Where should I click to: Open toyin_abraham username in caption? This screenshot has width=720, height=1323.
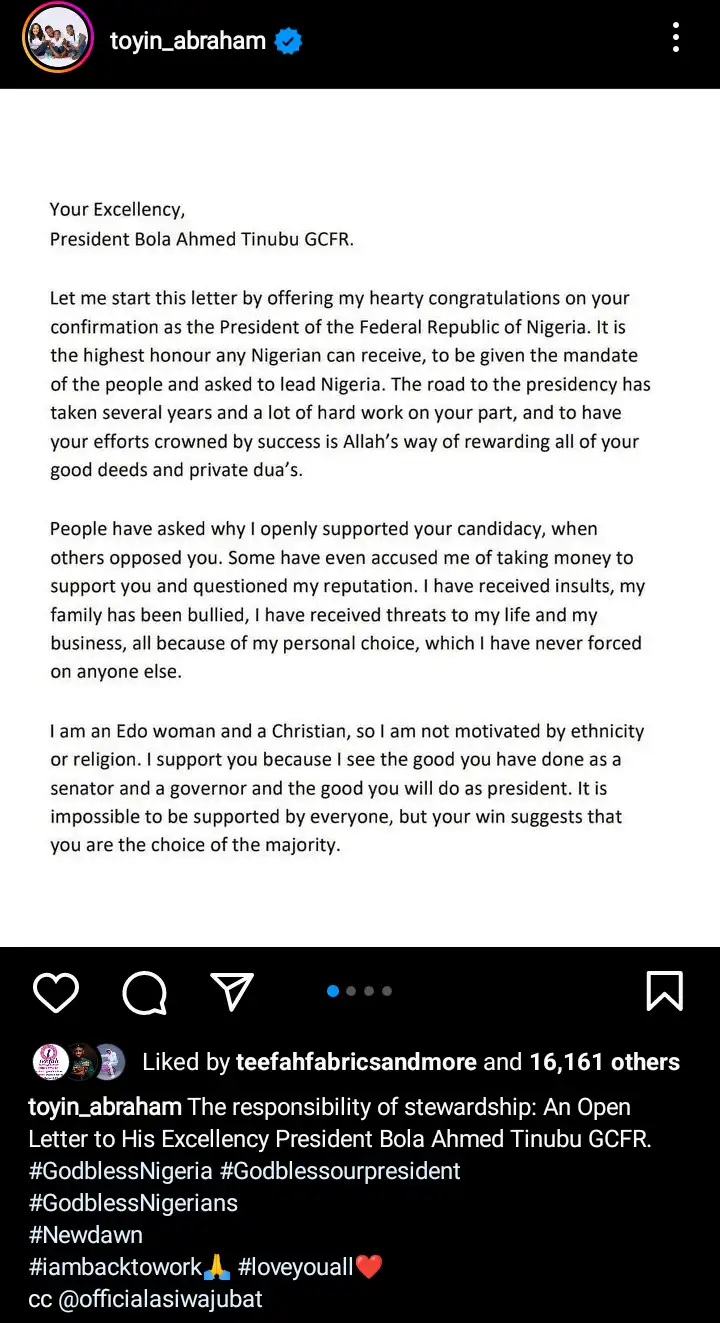[105, 1107]
